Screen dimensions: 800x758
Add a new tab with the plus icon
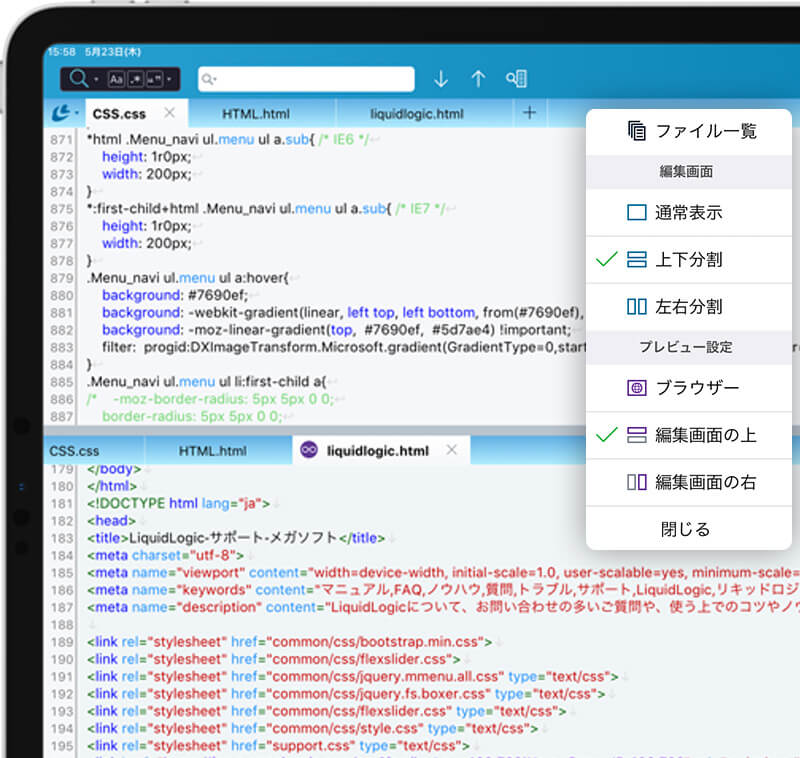pyautogui.click(x=530, y=113)
